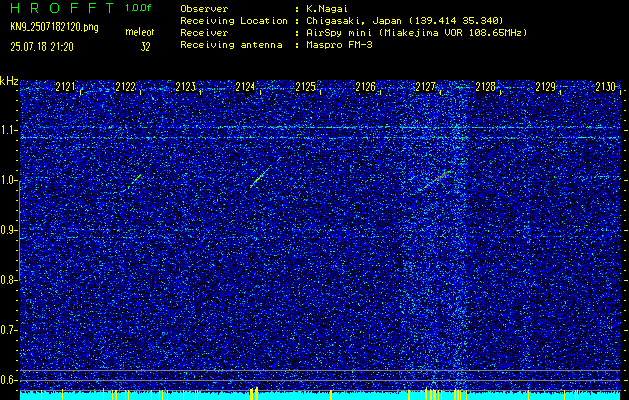Click the 0.9 kHz axis label

[8, 230]
